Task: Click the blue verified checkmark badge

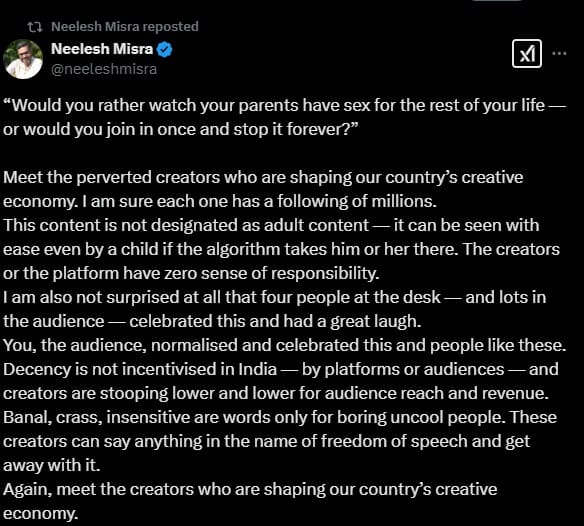Action: click(x=164, y=50)
